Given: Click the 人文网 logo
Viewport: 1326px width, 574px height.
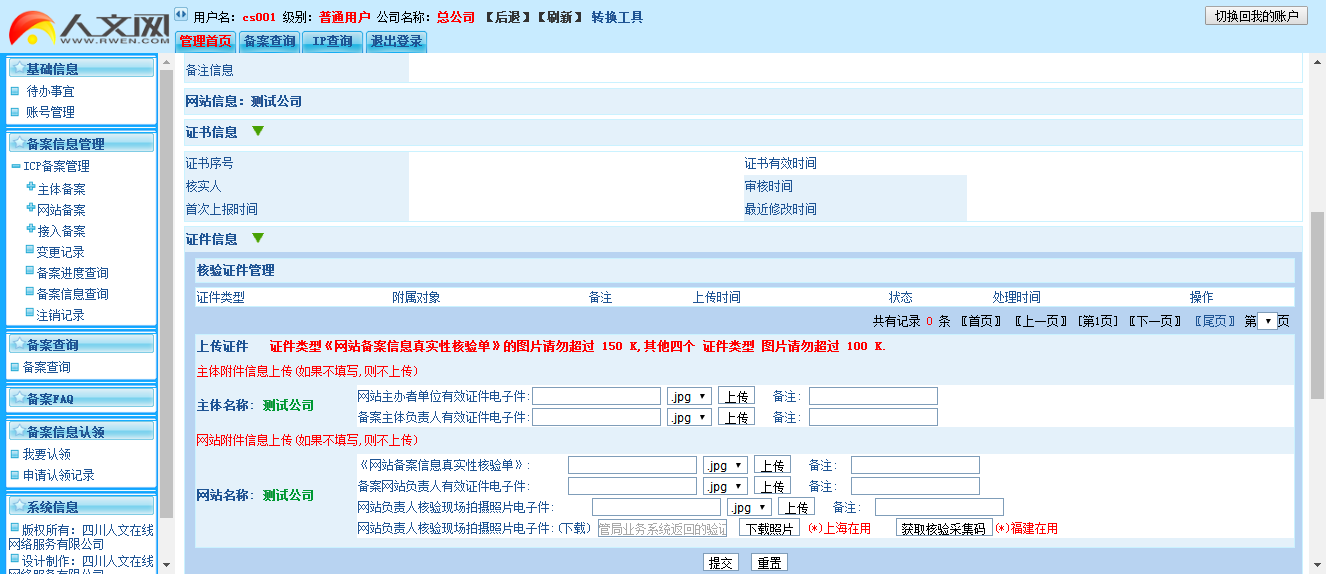Looking at the screenshot, I should [88, 26].
